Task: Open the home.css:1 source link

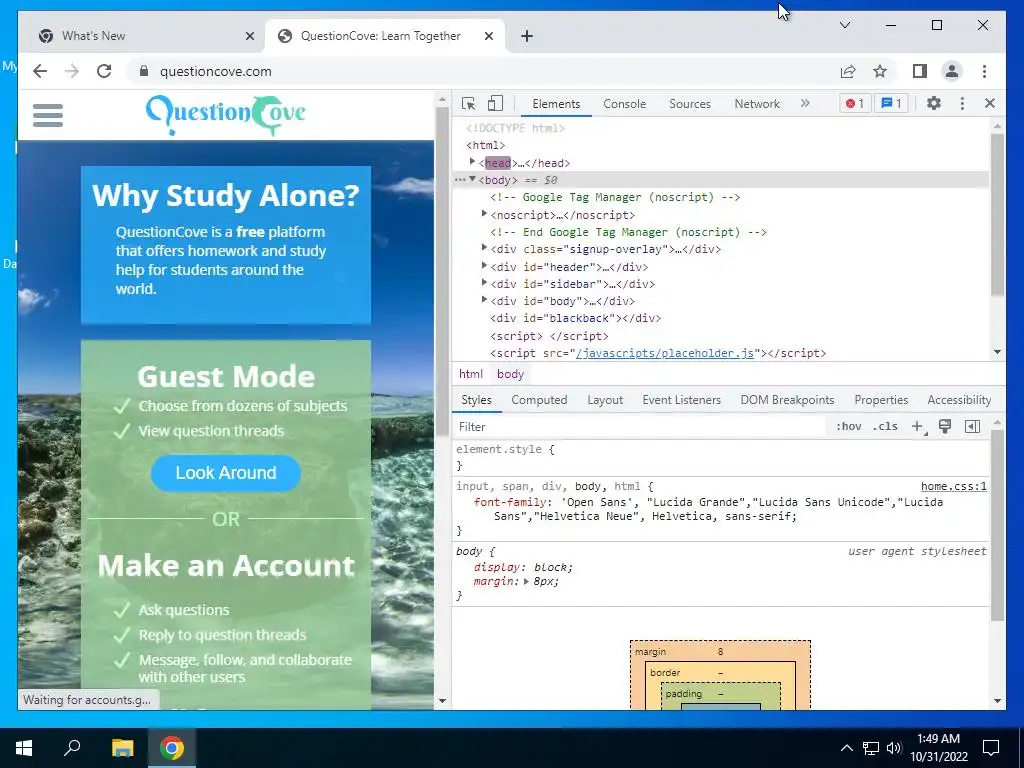Action: click(953, 487)
